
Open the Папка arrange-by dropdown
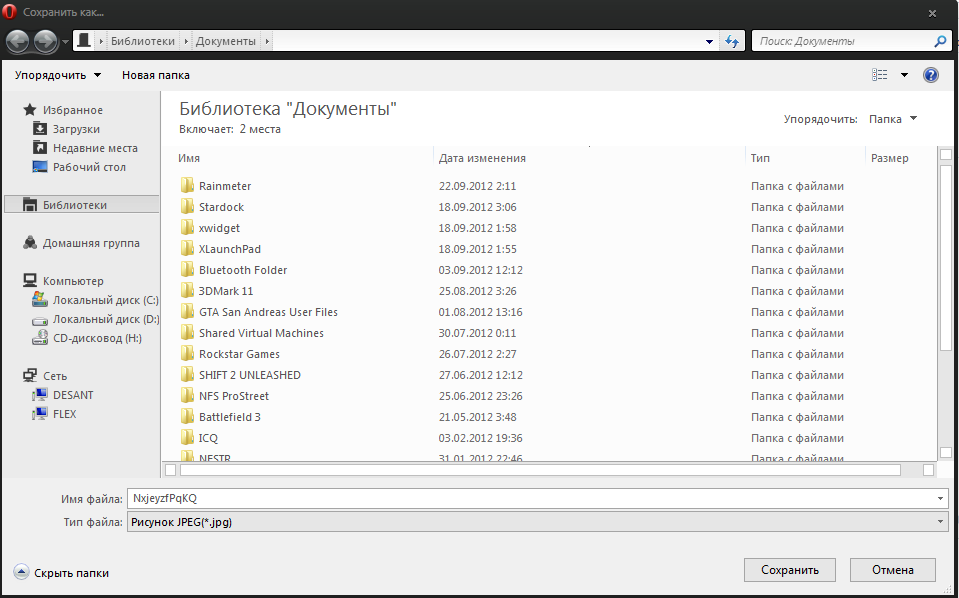893,119
